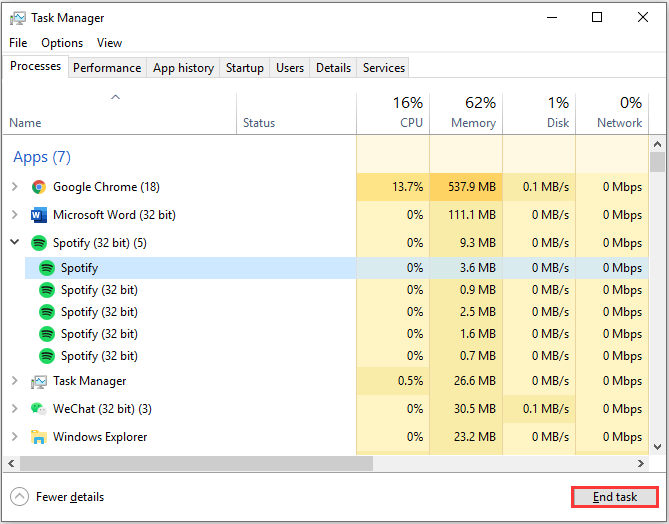Collapse the Spotify (32 bit) process group
Screen dimensions: 669x524
14,243
